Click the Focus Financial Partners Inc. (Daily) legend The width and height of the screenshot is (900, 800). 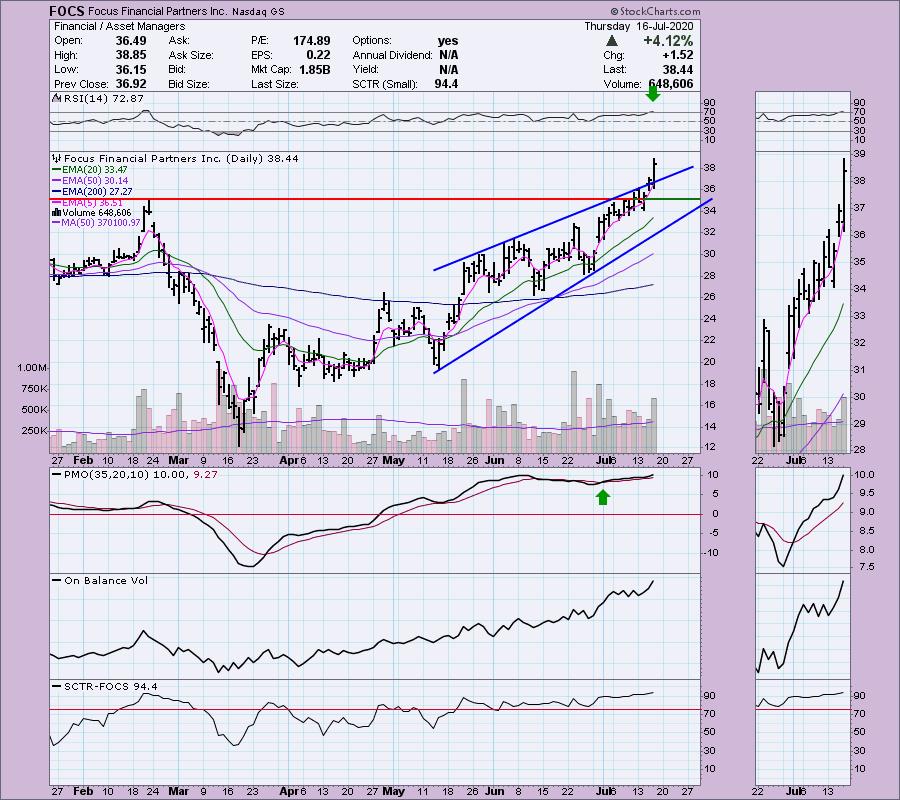tap(181, 158)
